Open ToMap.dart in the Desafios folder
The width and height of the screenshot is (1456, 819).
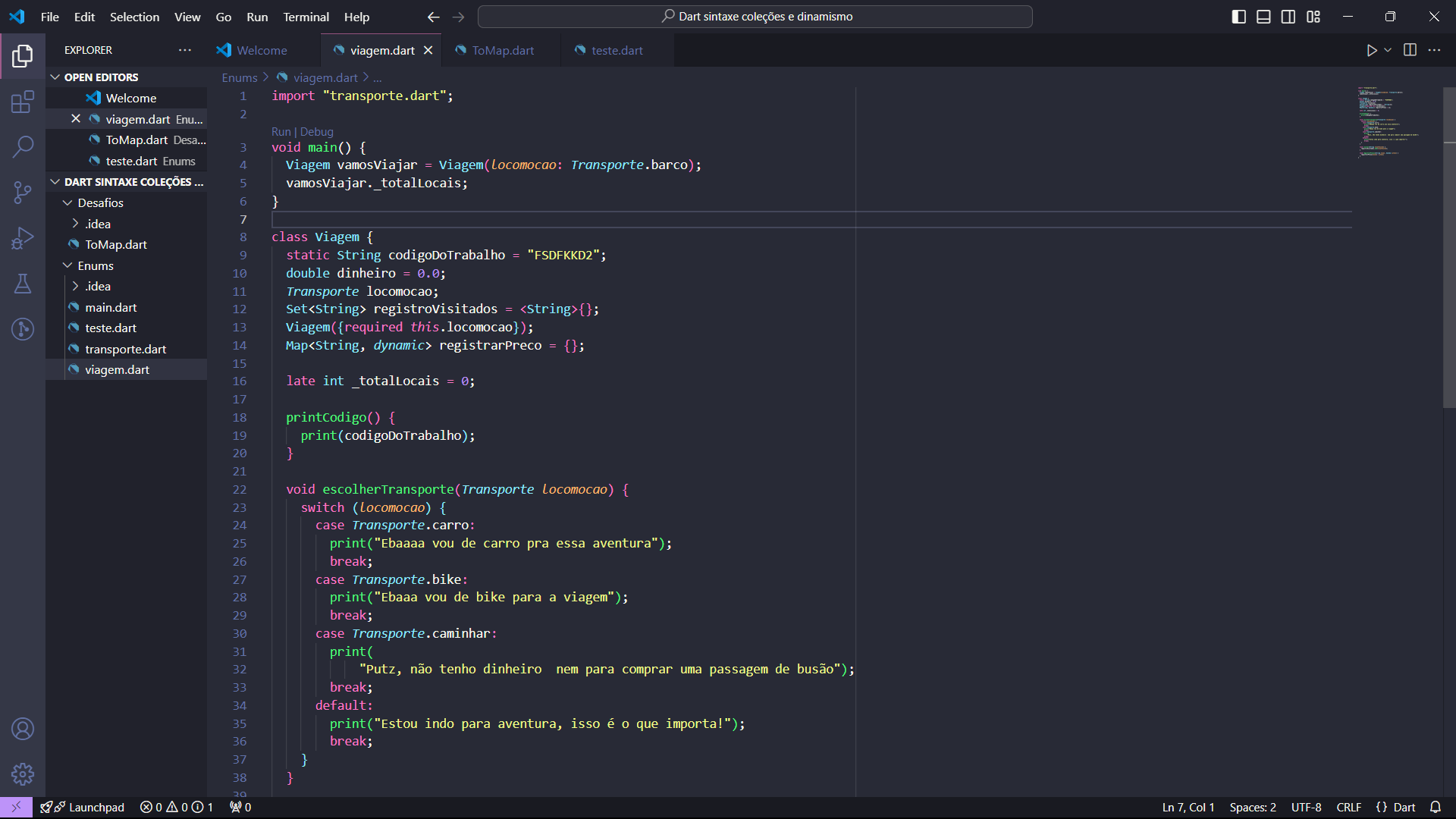pyautogui.click(x=115, y=244)
